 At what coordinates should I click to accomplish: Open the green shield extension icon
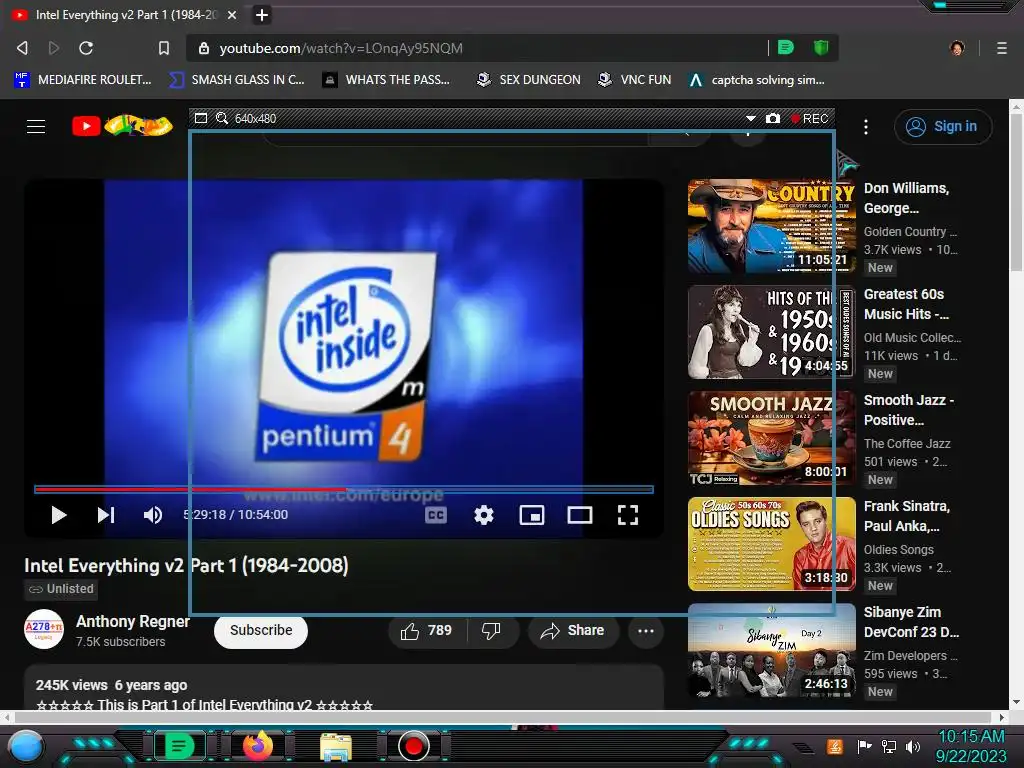pyautogui.click(x=821, y=47)
